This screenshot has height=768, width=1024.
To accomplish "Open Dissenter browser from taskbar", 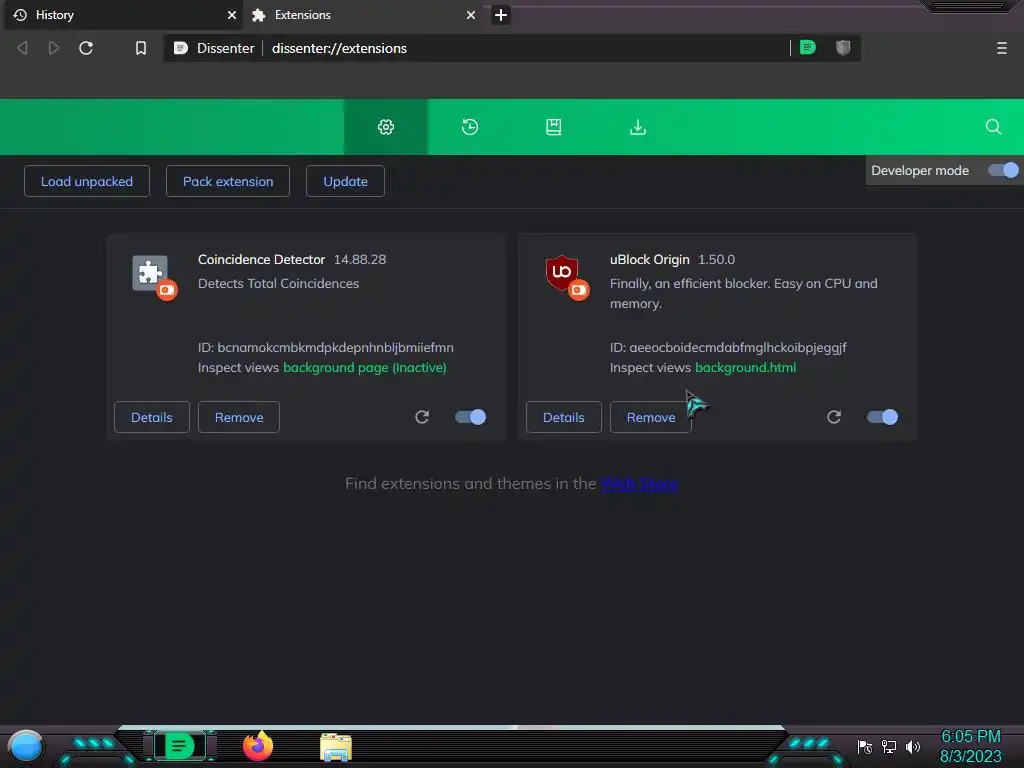I will coord(180,746).
